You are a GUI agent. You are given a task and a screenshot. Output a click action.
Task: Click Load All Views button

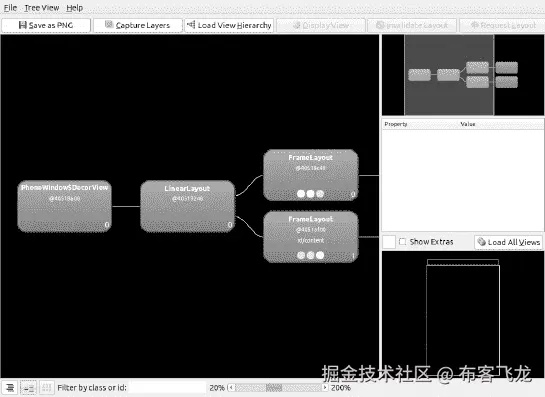tap(509, 242)
